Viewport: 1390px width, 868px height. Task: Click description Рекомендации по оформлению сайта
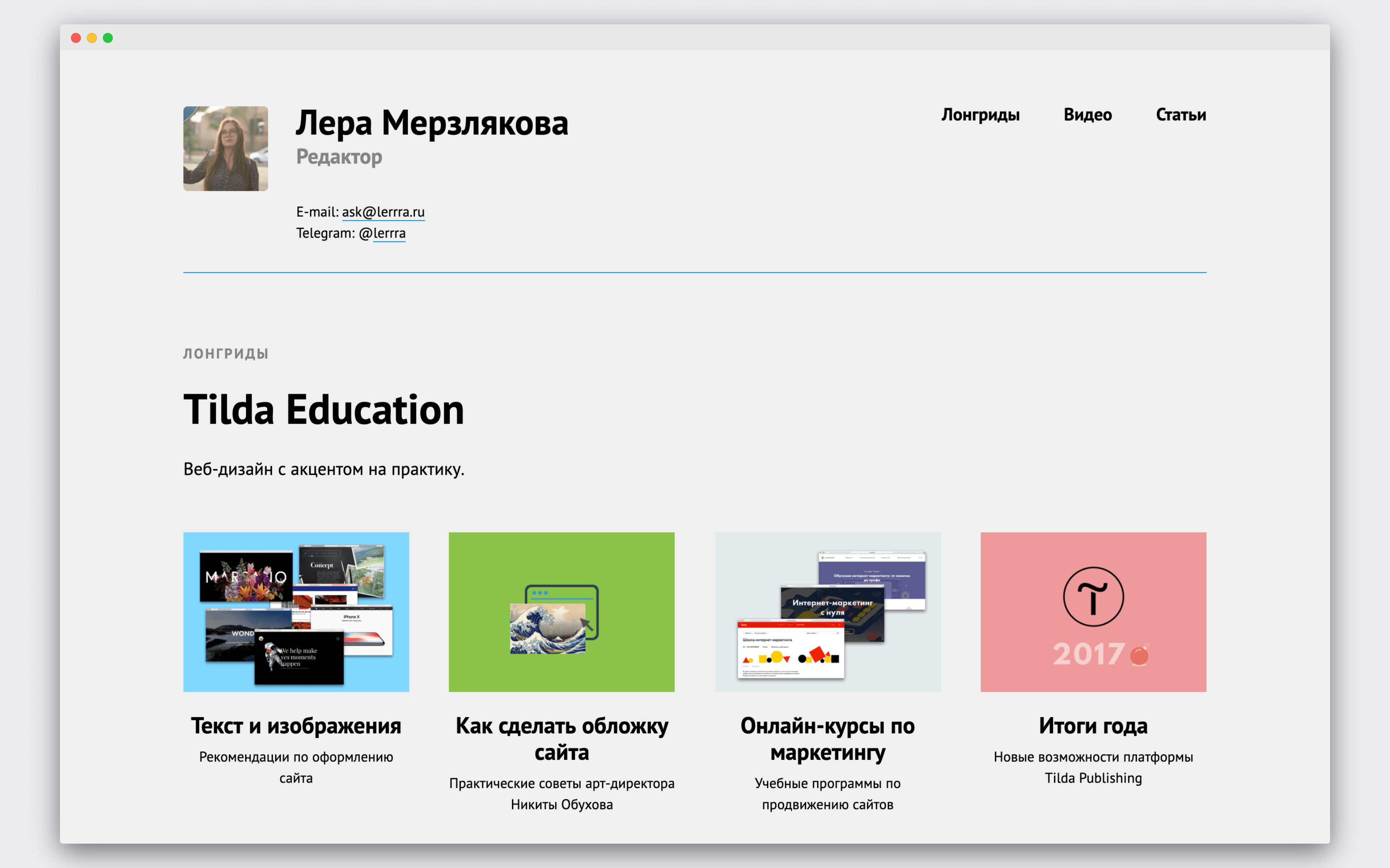click(296, 767)
